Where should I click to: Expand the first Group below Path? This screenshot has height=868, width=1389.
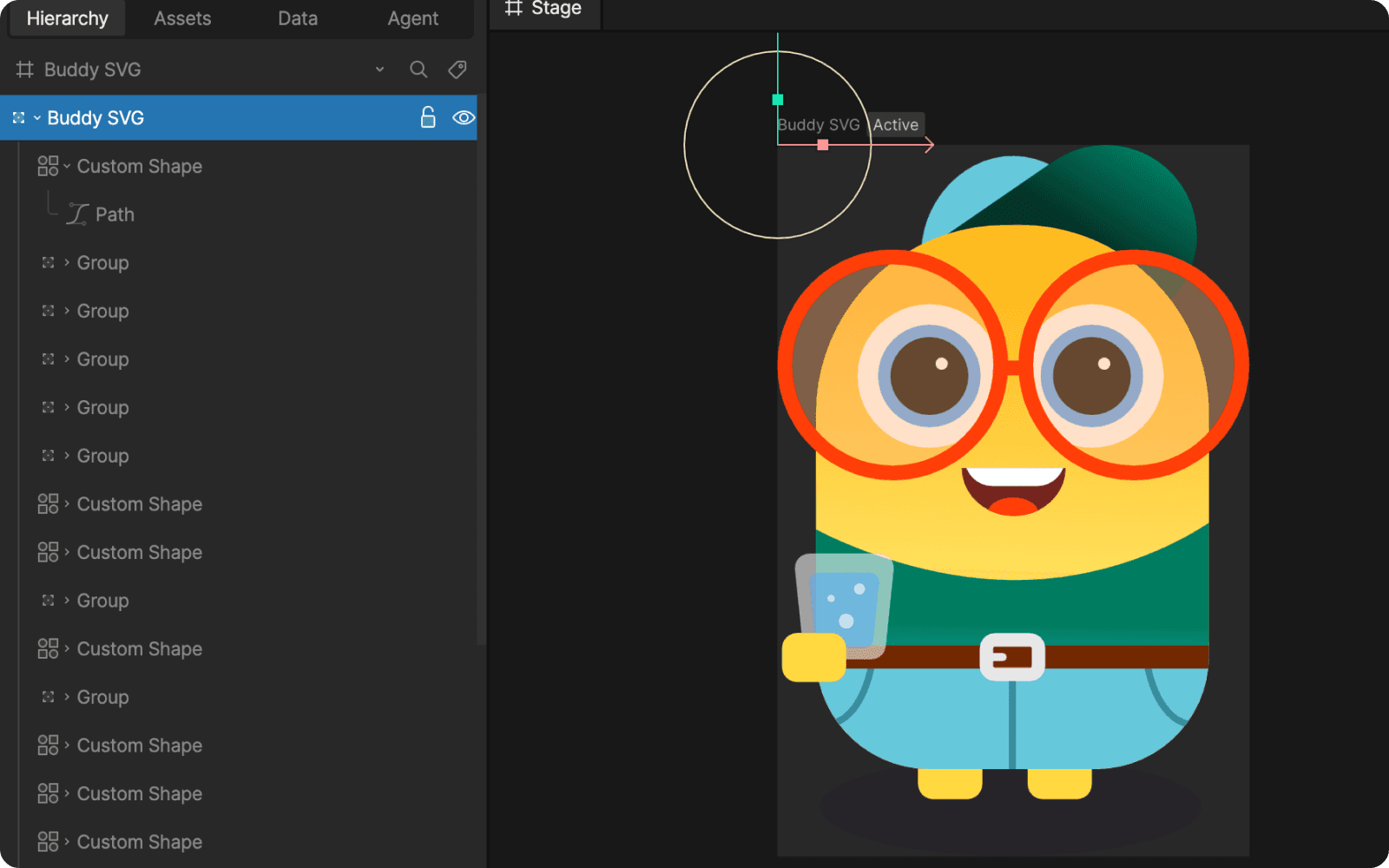pyautogui.click(x=67, y=262)
